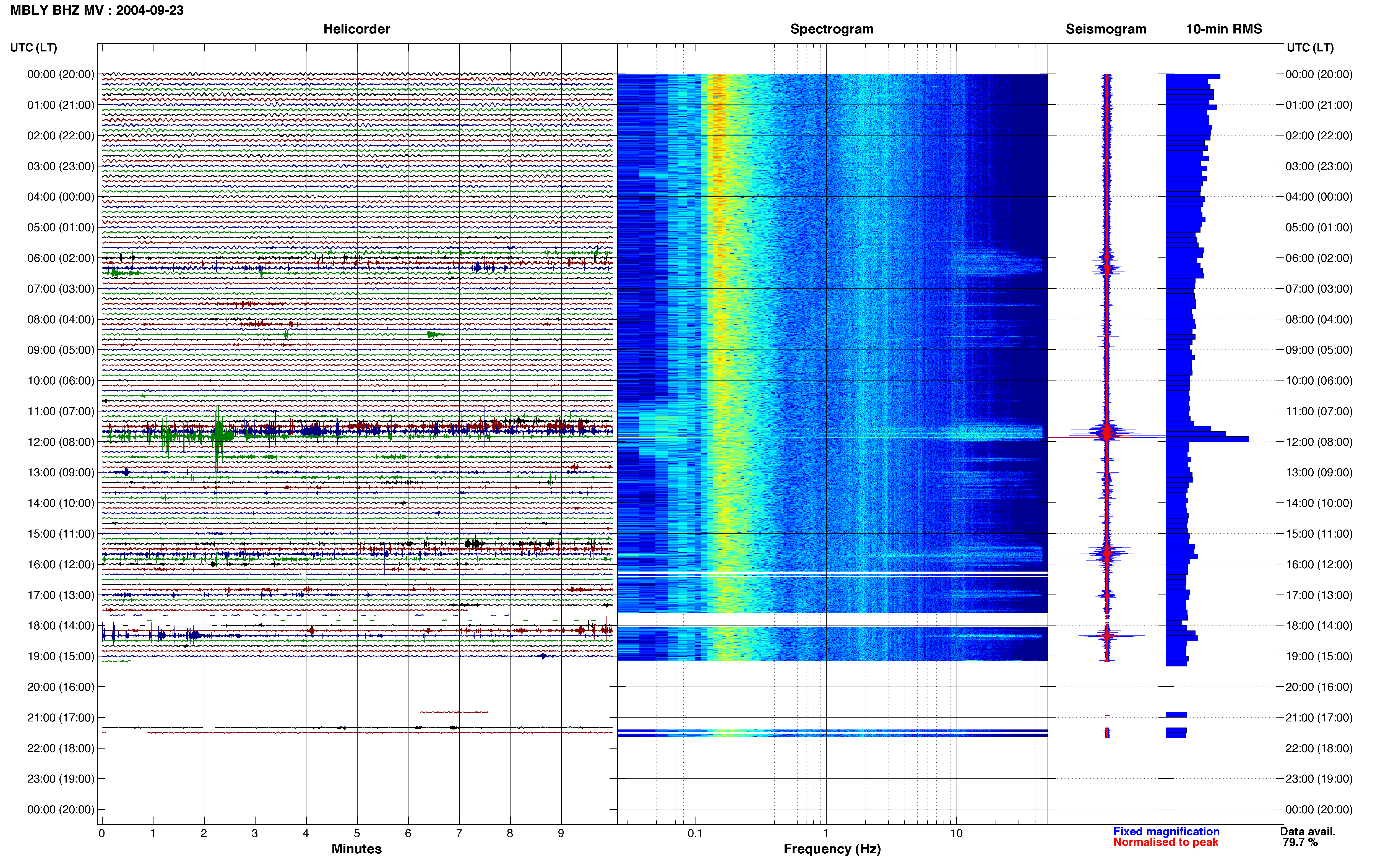The image size is (1388, 868).
Task: Select the Helicorder panel heading
Action: click(356, 29)
